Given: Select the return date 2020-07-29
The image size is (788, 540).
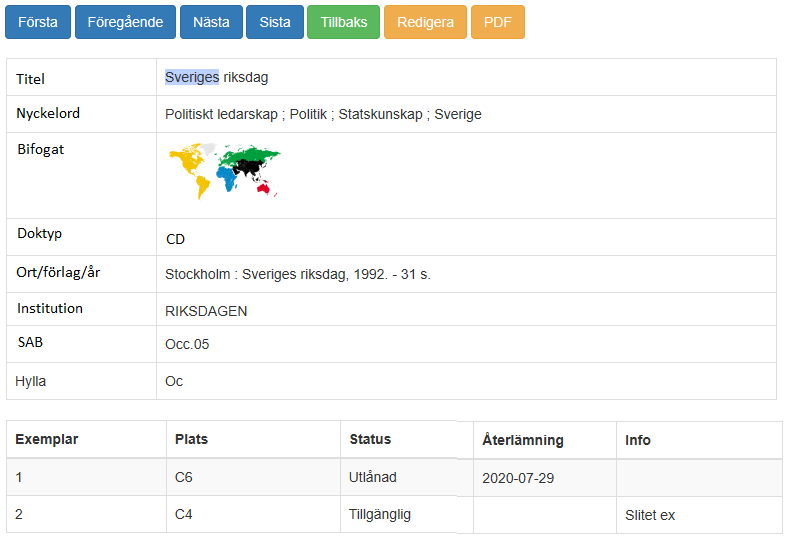Looking at the screenshot, I should pos(518,478).
